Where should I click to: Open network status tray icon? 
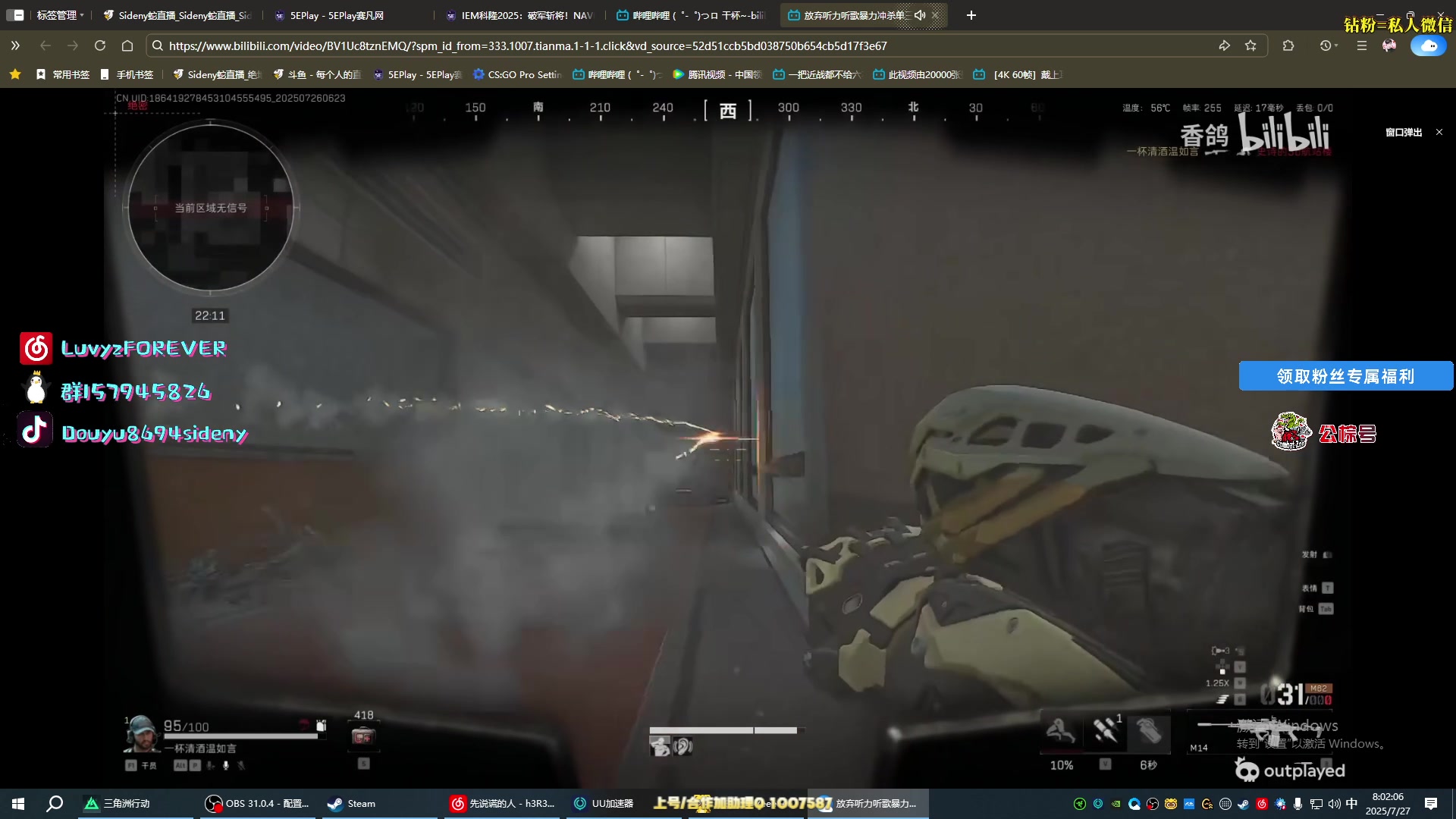point(1316,804)
